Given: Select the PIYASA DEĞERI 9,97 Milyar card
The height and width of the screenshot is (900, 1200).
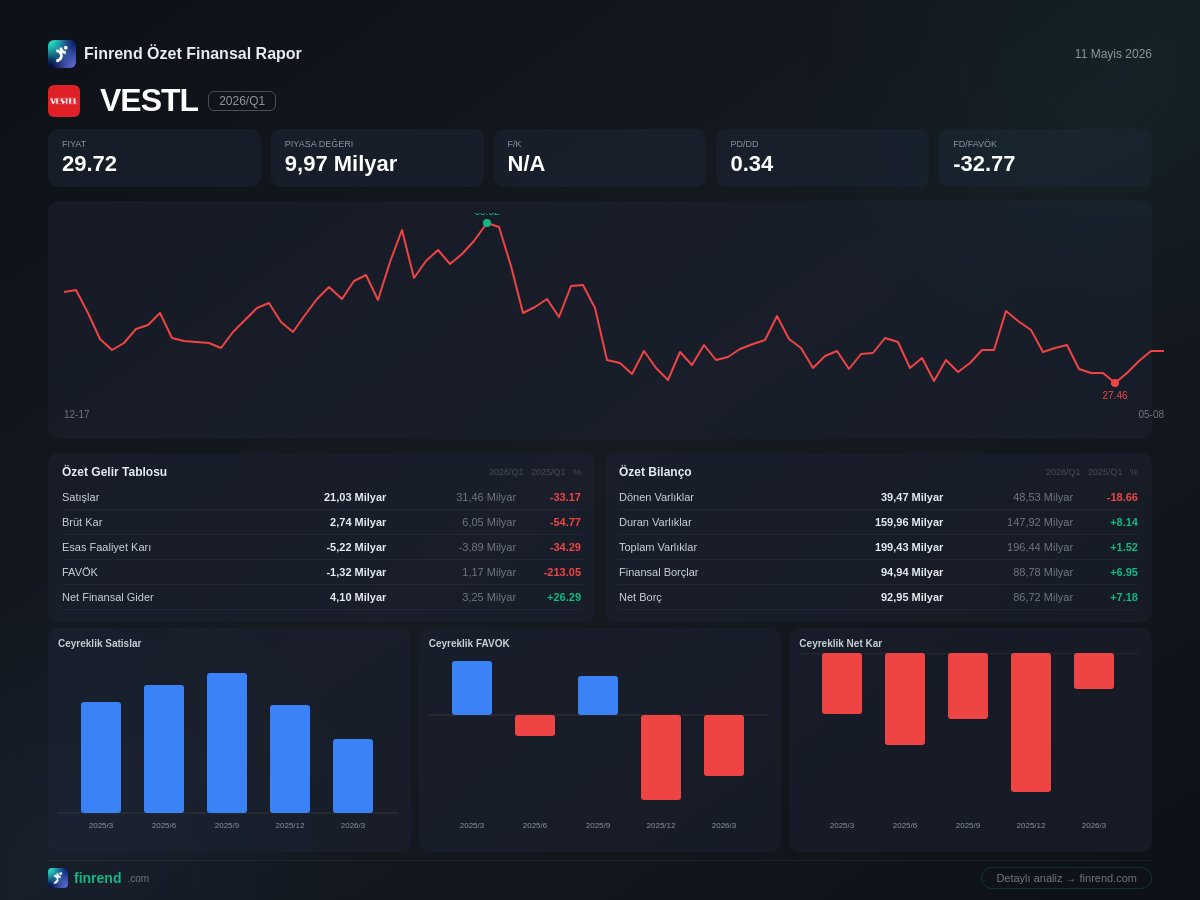Looking at the screenshot, I should click(x=377, y=158).
